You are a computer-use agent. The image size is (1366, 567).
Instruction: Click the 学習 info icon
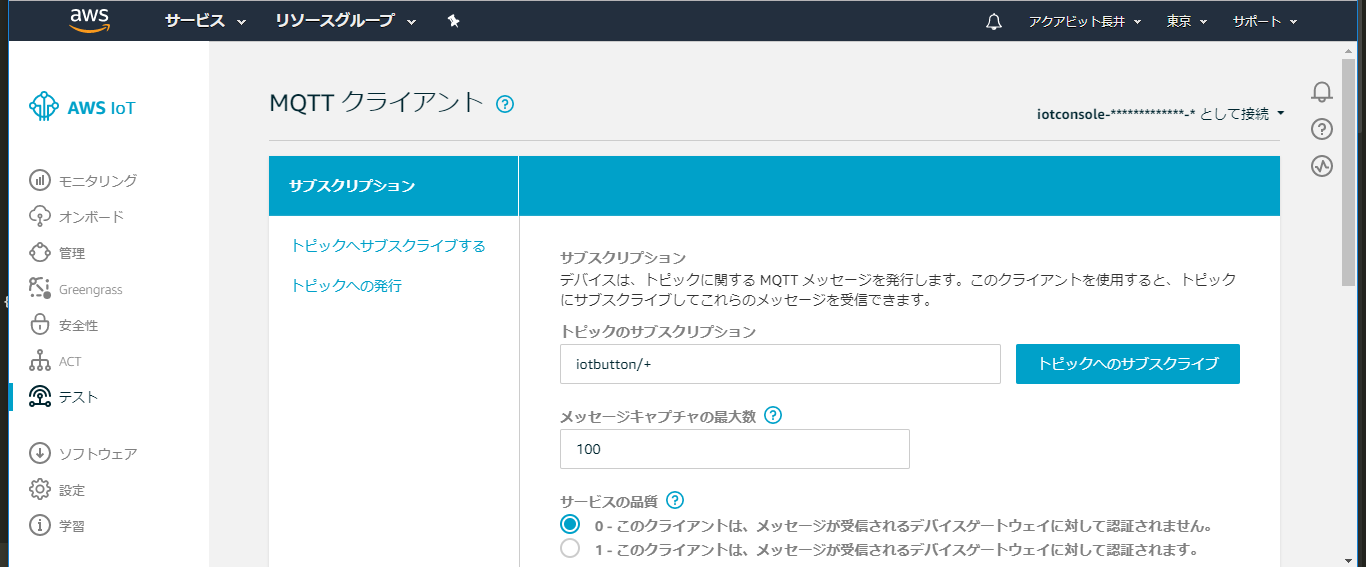click(40, 526)
